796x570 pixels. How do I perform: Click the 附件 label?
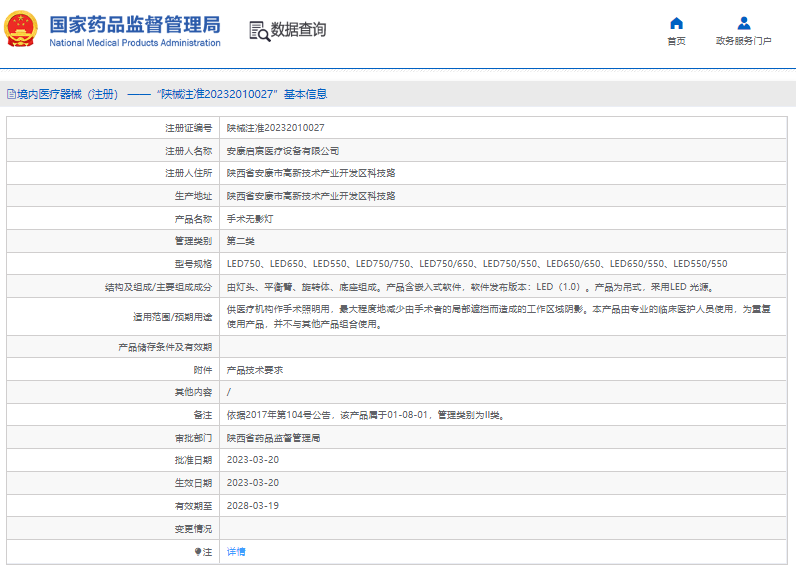(x=203, y=370)
